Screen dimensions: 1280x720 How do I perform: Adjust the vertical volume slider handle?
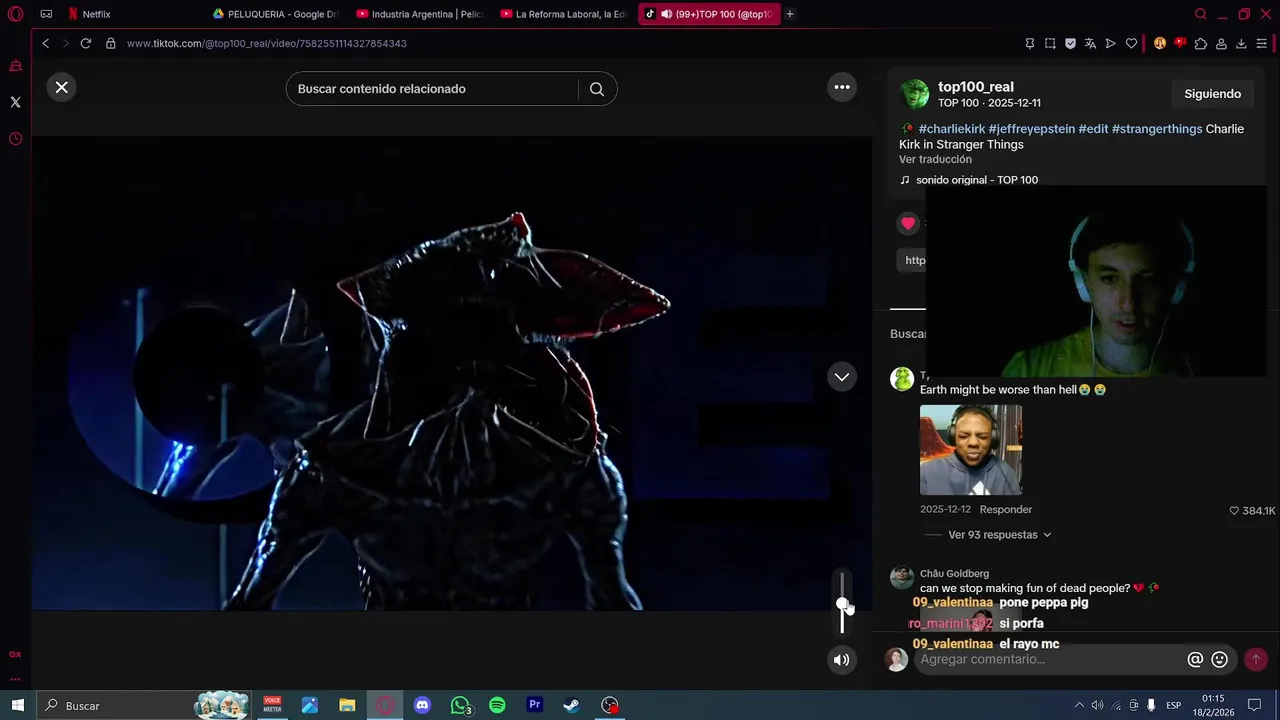[842, 604]
